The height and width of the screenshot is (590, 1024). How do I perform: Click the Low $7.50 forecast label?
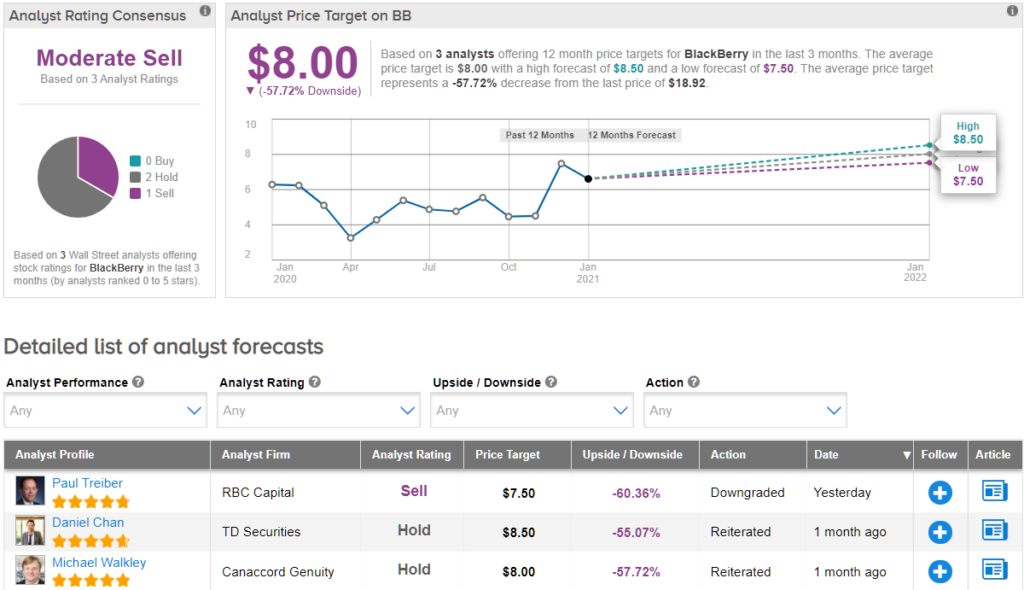coord(968,174)
